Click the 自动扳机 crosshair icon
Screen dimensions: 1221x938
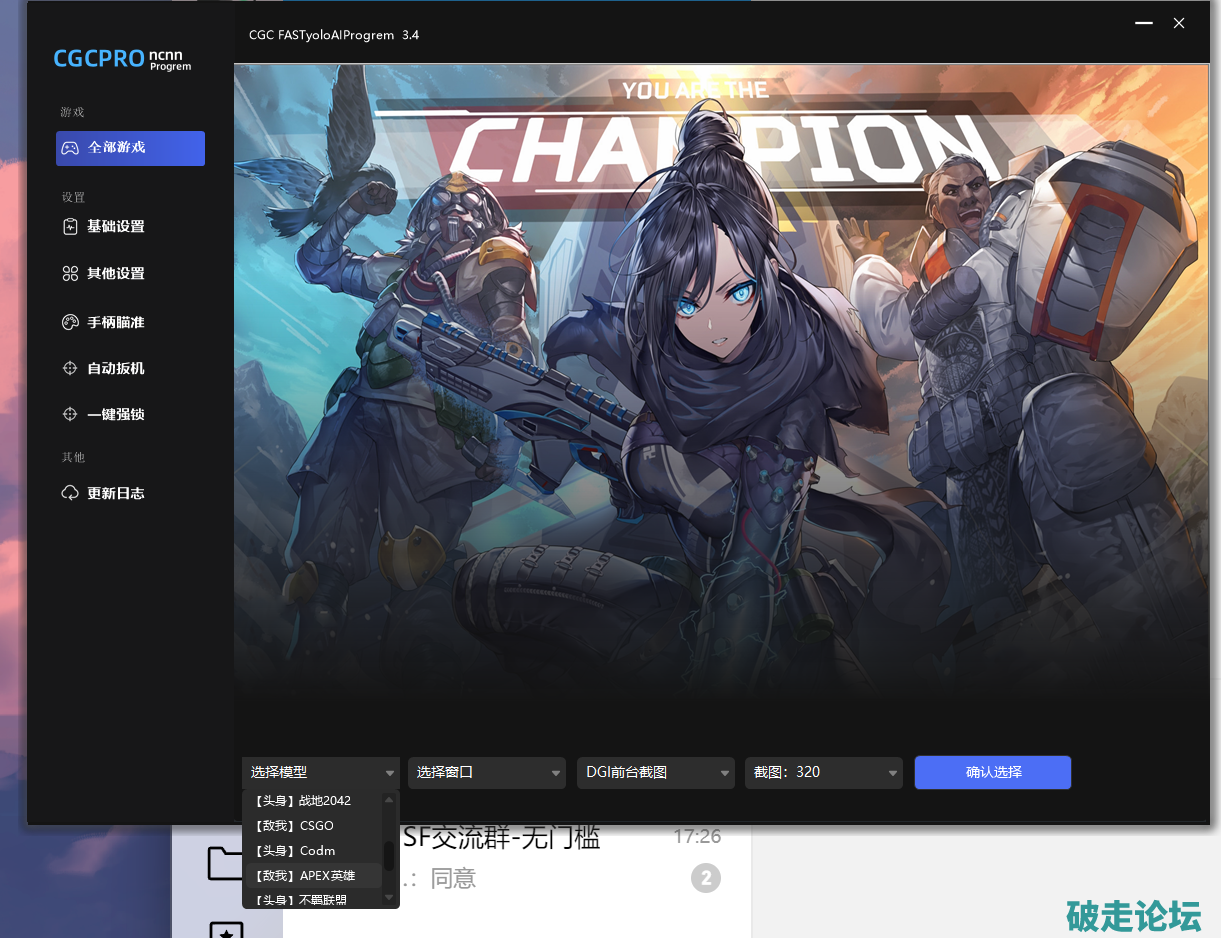70,369
